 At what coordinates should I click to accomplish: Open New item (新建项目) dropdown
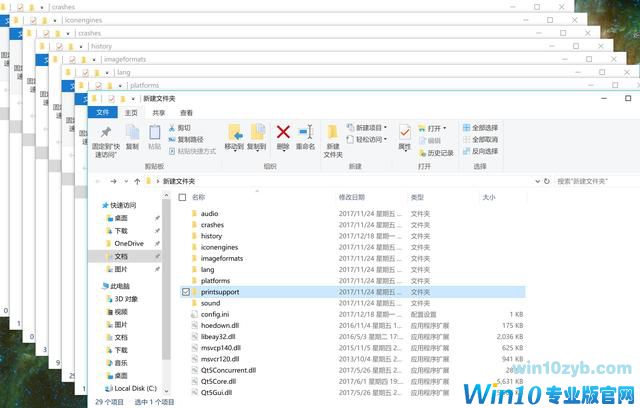click(x=367, y=128)
